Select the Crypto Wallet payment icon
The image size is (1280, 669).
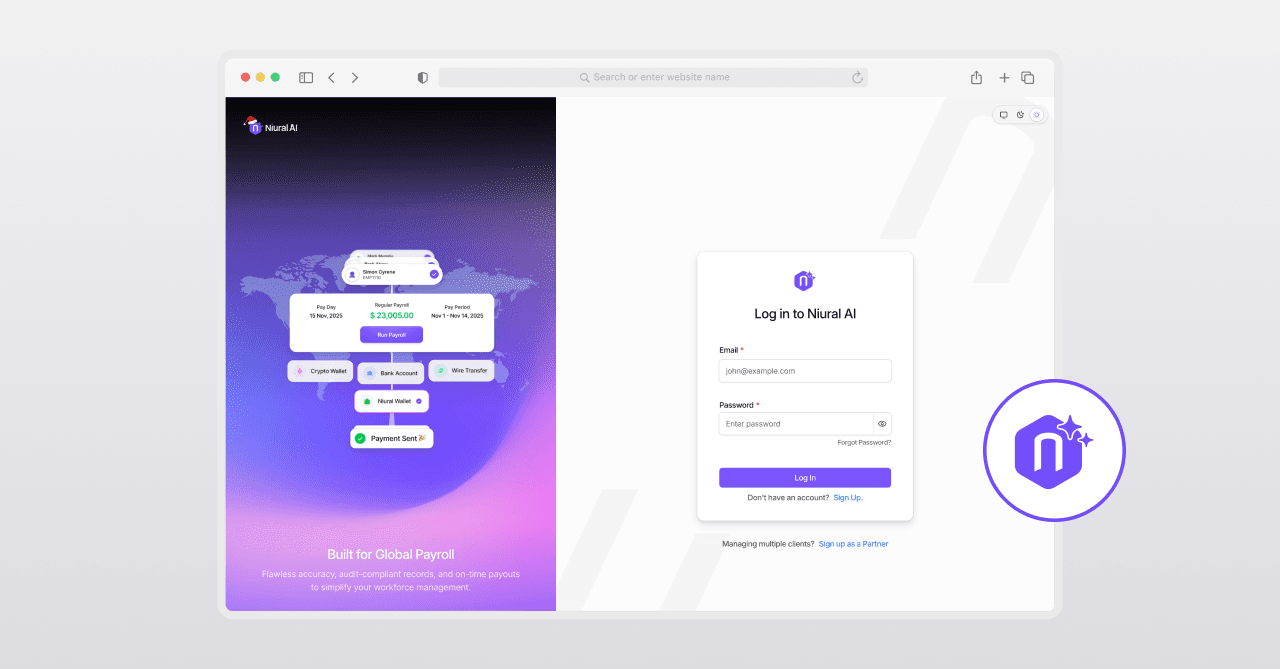tap(300, 371)
